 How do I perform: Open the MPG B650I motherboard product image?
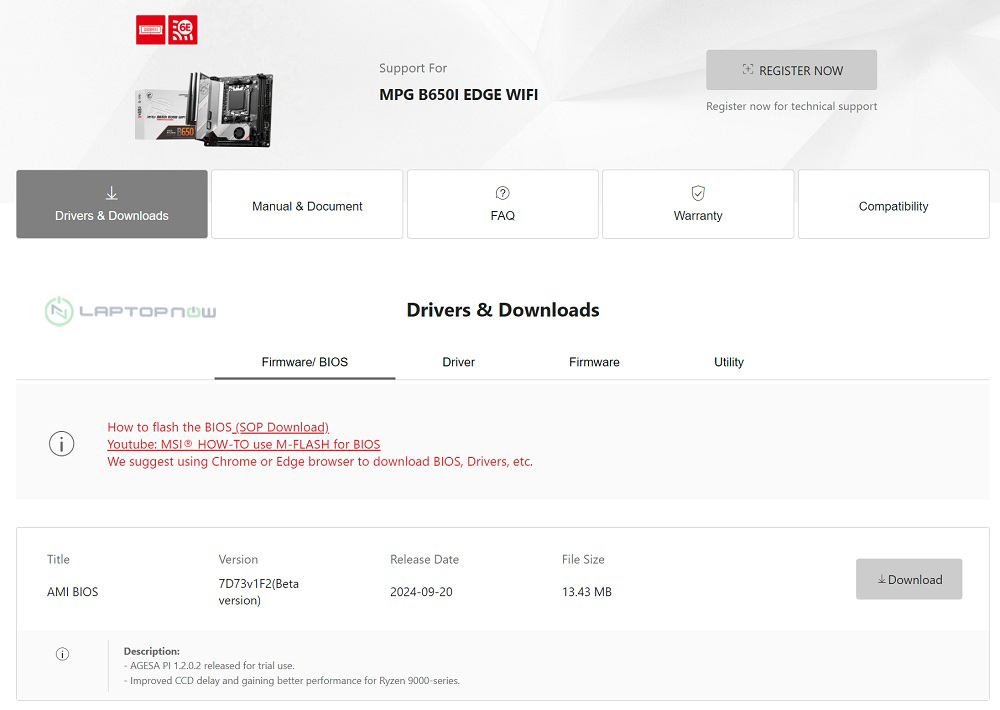coord(204,108)
